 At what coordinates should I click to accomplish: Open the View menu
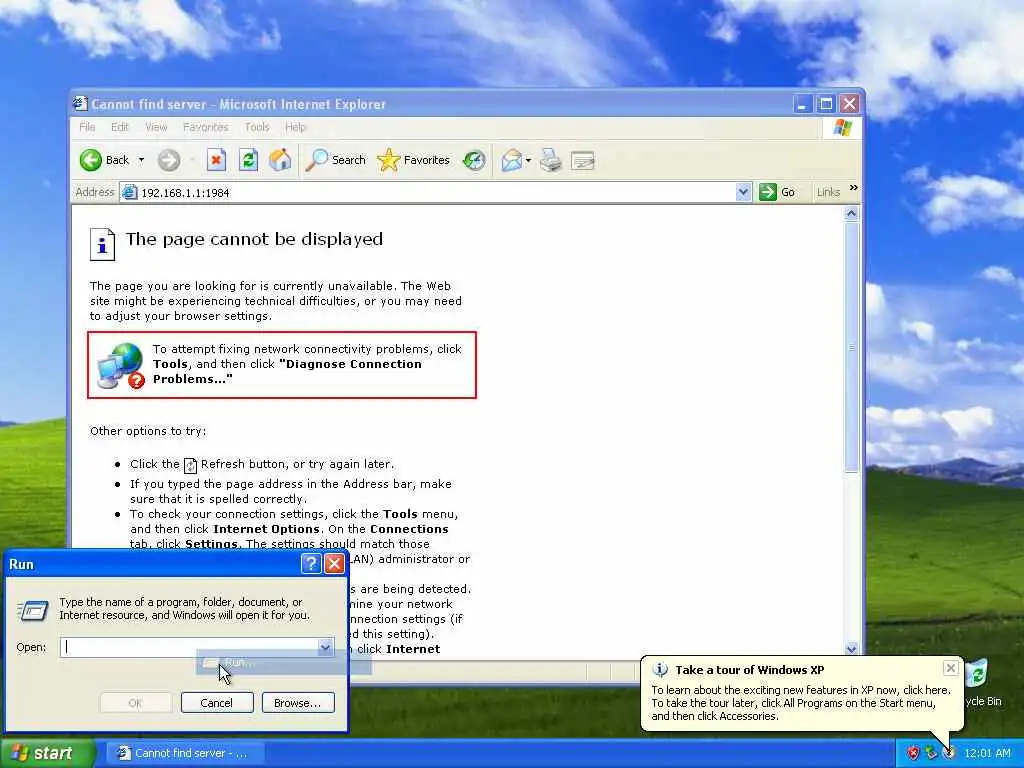pos(156,127)
